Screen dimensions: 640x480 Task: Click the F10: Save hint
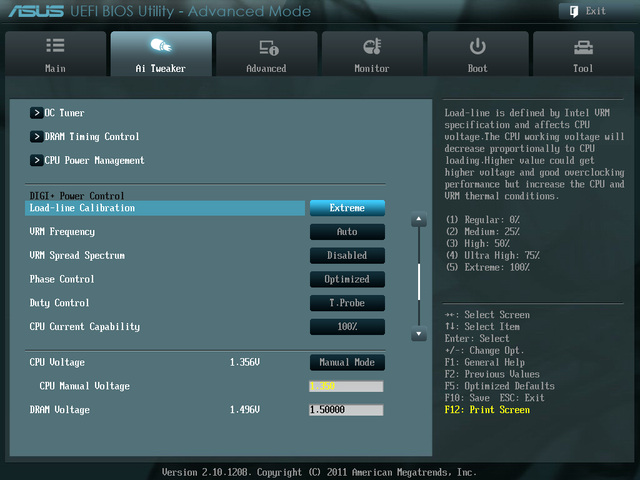pos(467,398)
